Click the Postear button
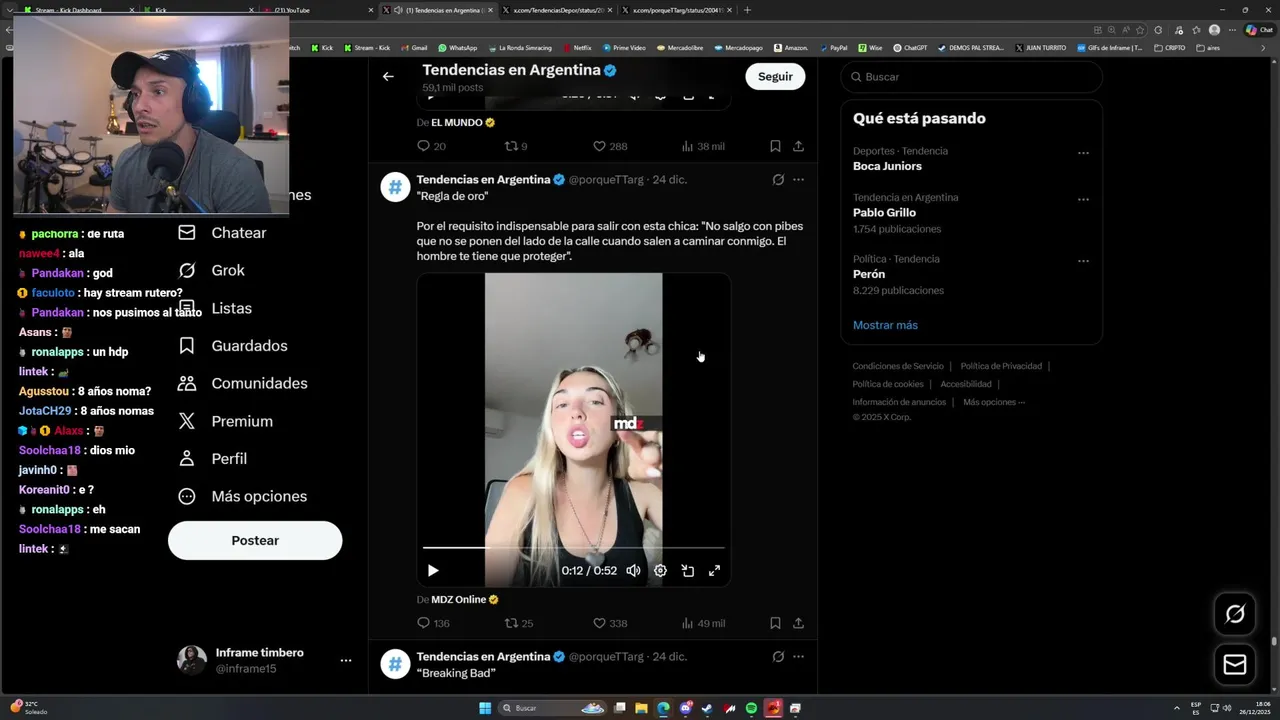Viewport: 1280px width, 720px height. point(255,540)
